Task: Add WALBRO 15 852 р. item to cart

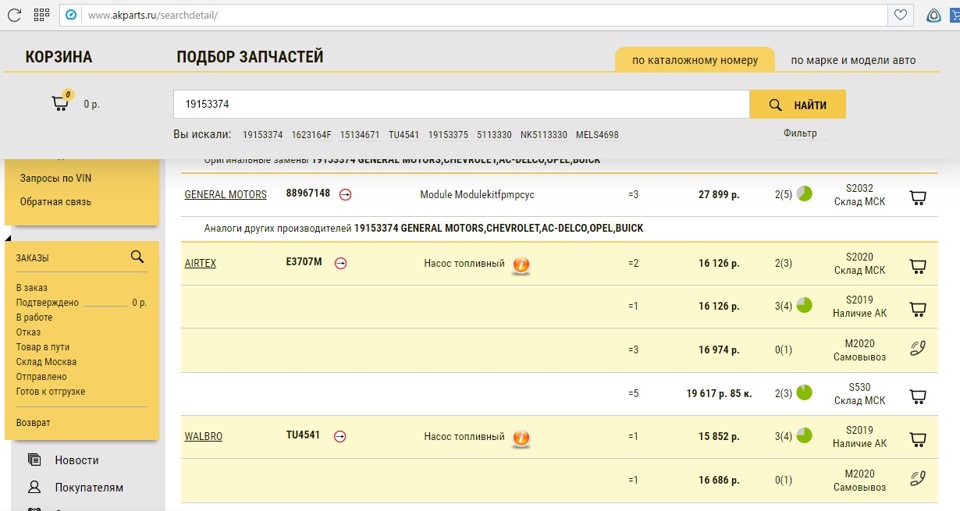Action: point(918,439)
